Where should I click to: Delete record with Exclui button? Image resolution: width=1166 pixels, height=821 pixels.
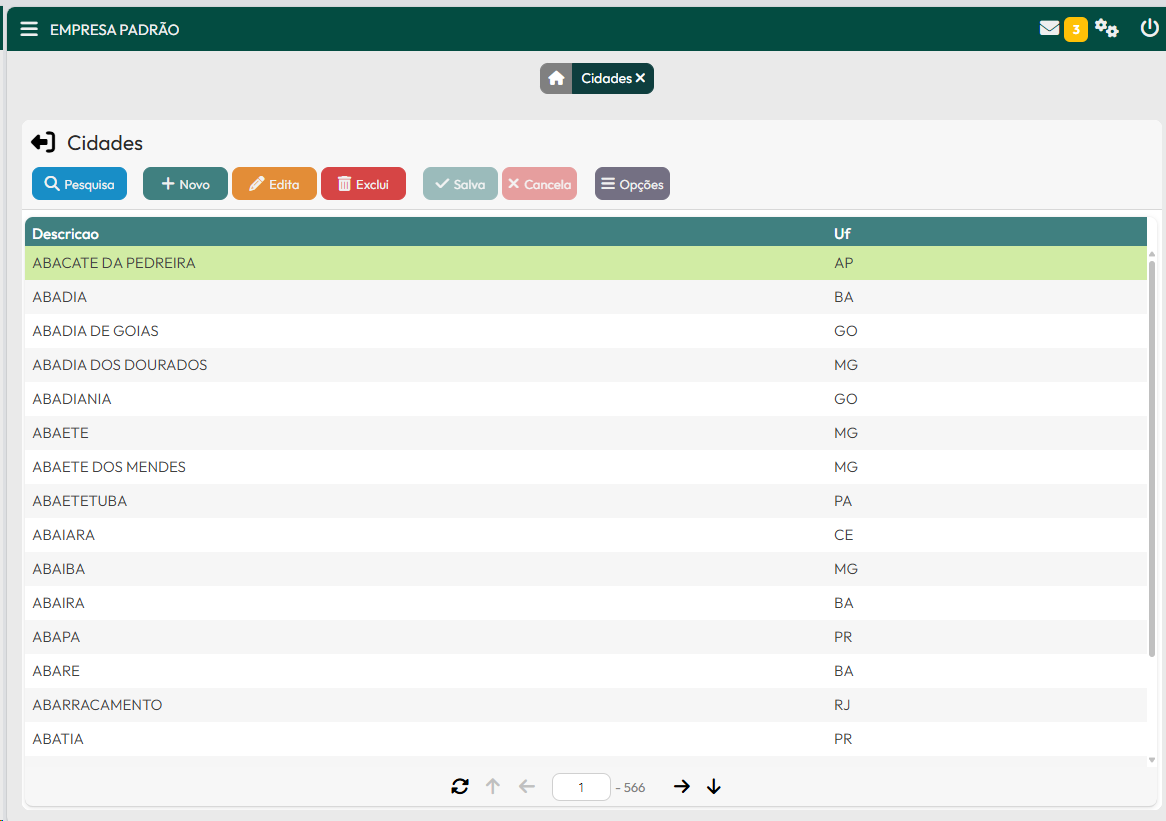[x=363, y=184]
